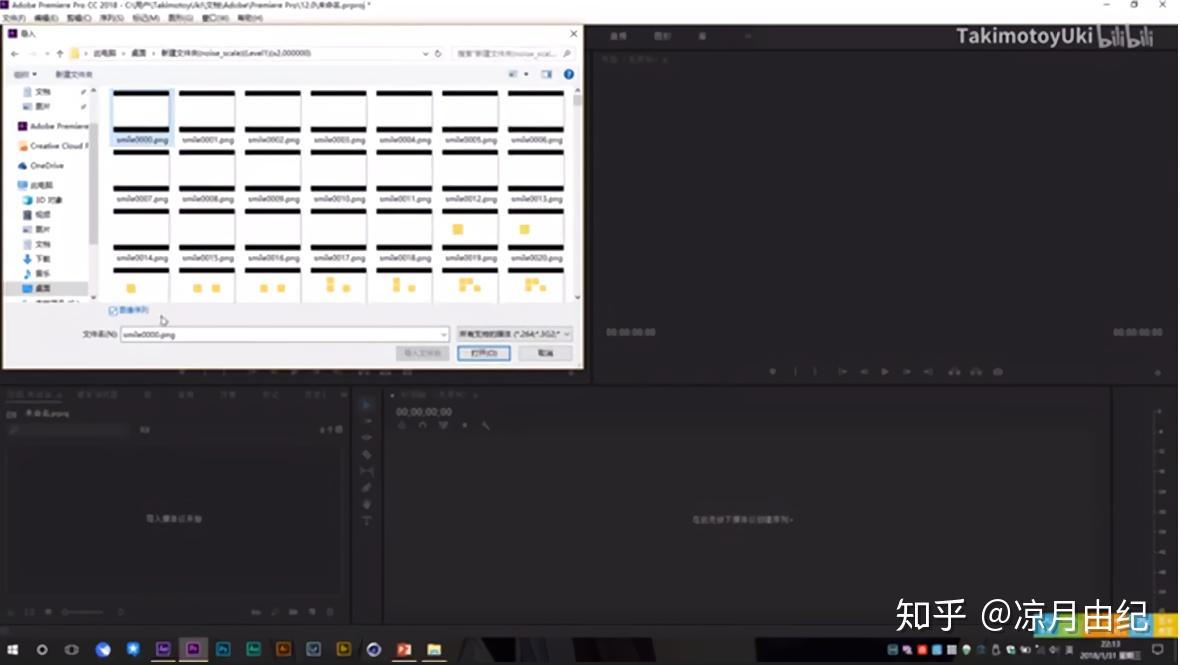Select the smile0000.png thumbnail
1180x665 pixels.
tap(141, 117)
